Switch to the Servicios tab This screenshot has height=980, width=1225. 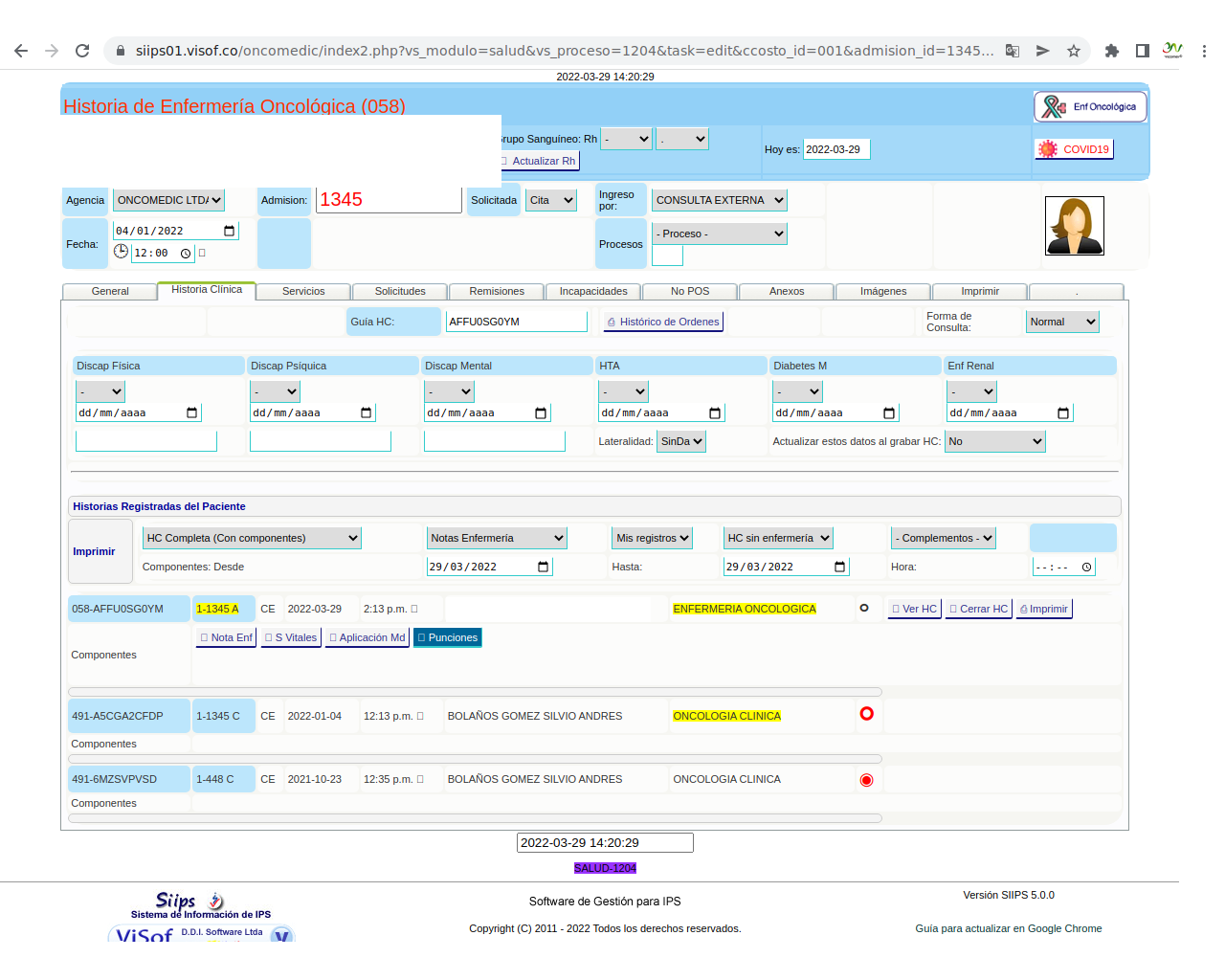tap(303, 291)
